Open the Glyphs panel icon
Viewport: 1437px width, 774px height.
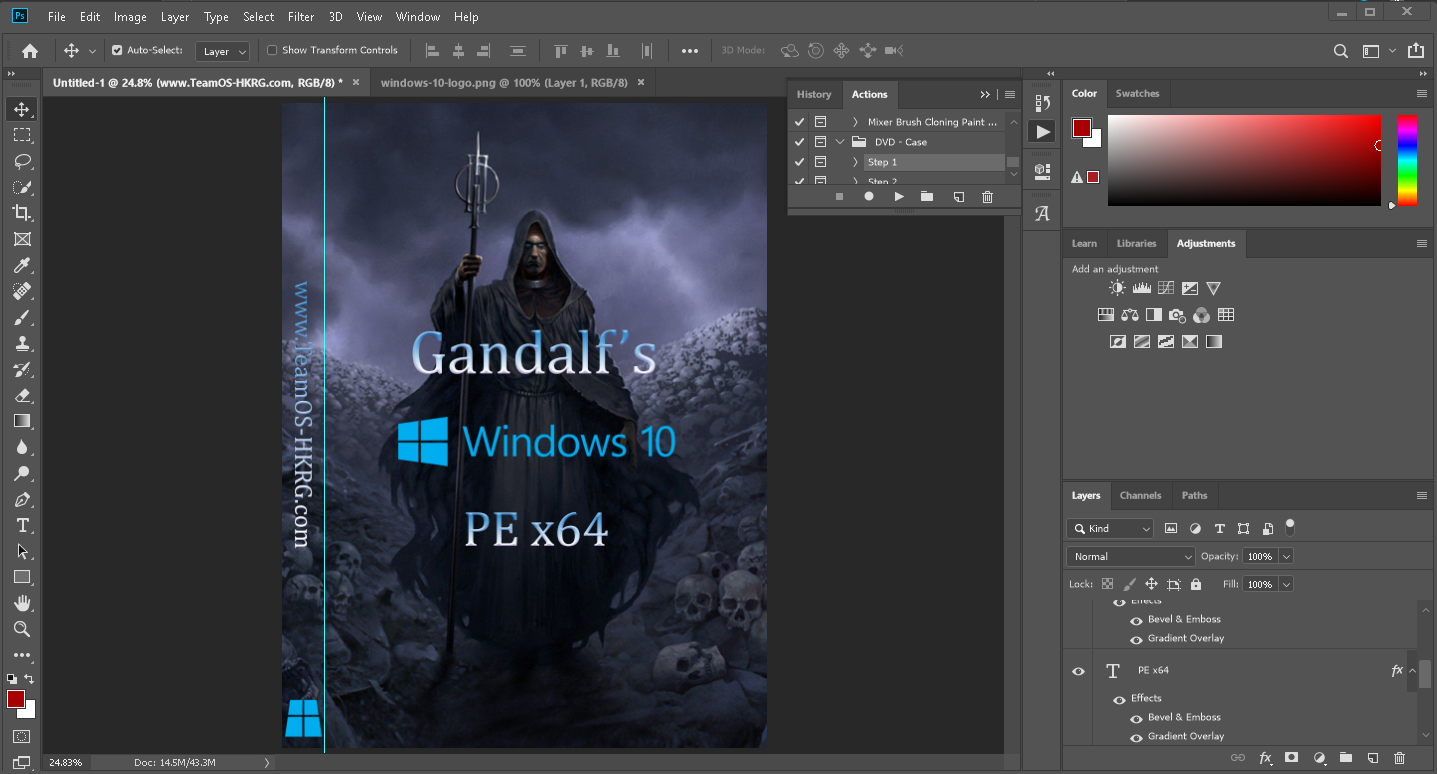coord(1042,213)
